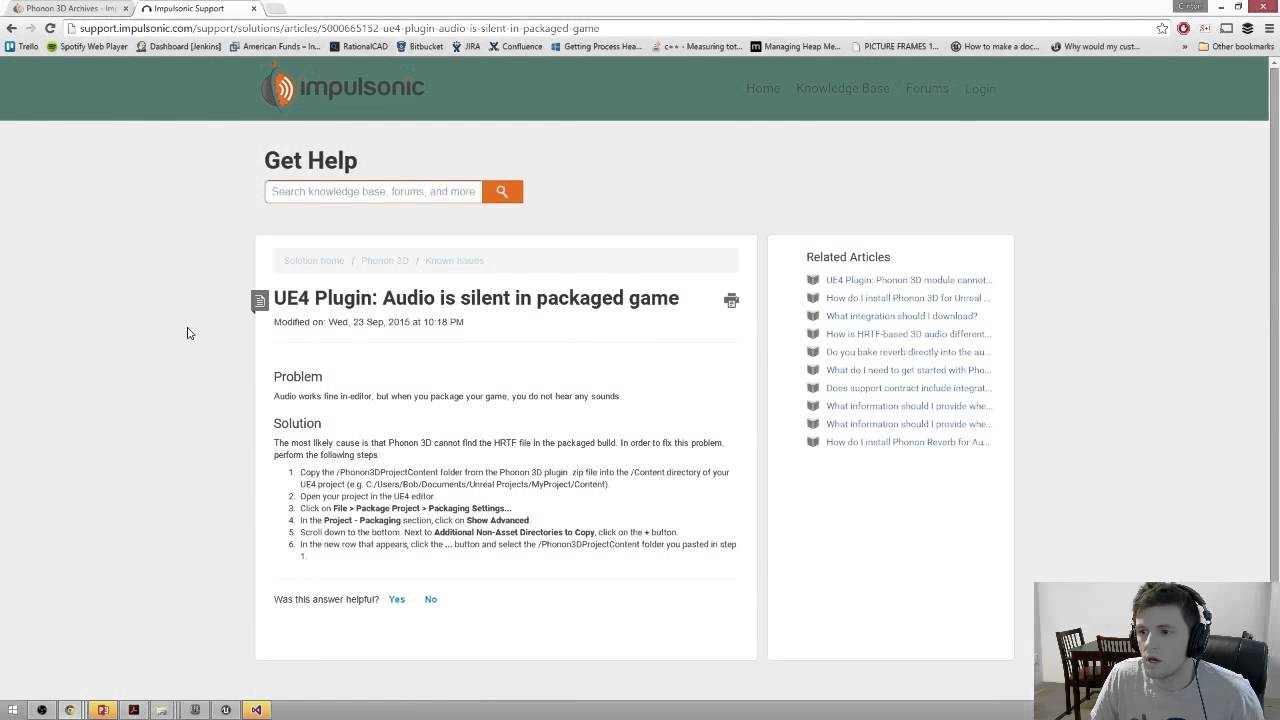The width and height of the screenshot is (1280, 720).
Task: Open RationalCAD bookmark
Action: [359, 46]
